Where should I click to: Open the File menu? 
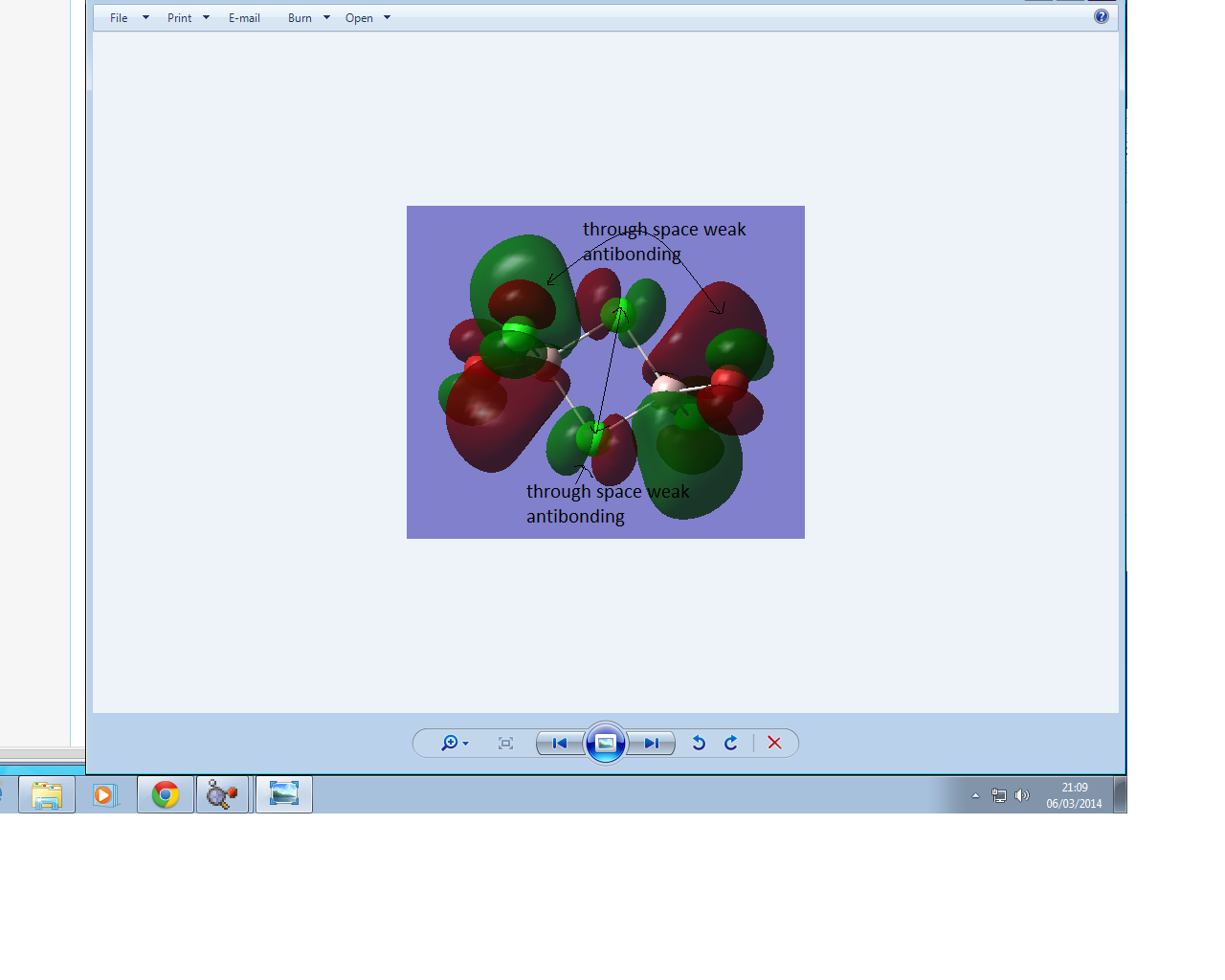pyautogui.click(x=119, y=18)
